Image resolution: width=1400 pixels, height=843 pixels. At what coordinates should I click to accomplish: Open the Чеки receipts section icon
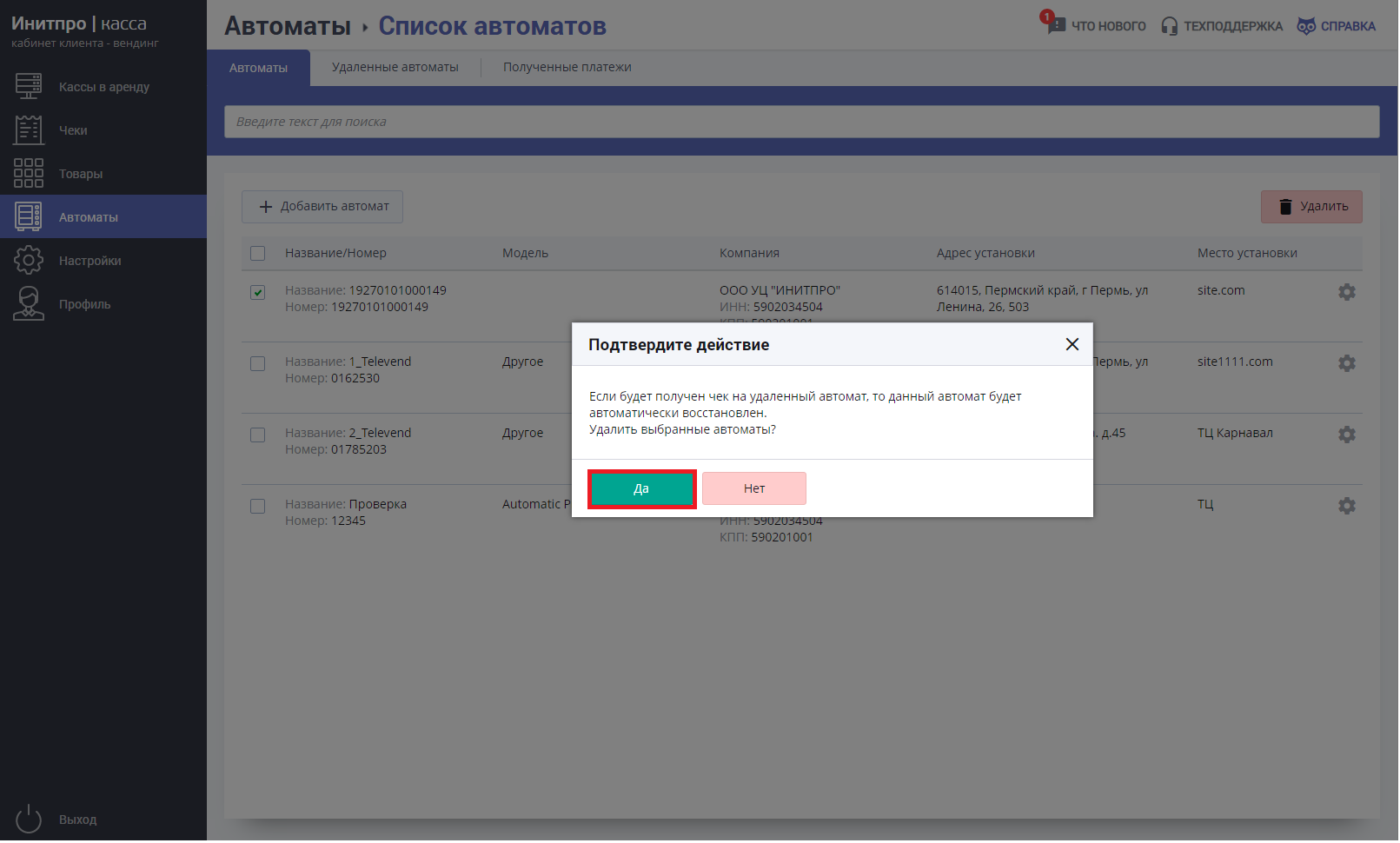click(29, 129)
